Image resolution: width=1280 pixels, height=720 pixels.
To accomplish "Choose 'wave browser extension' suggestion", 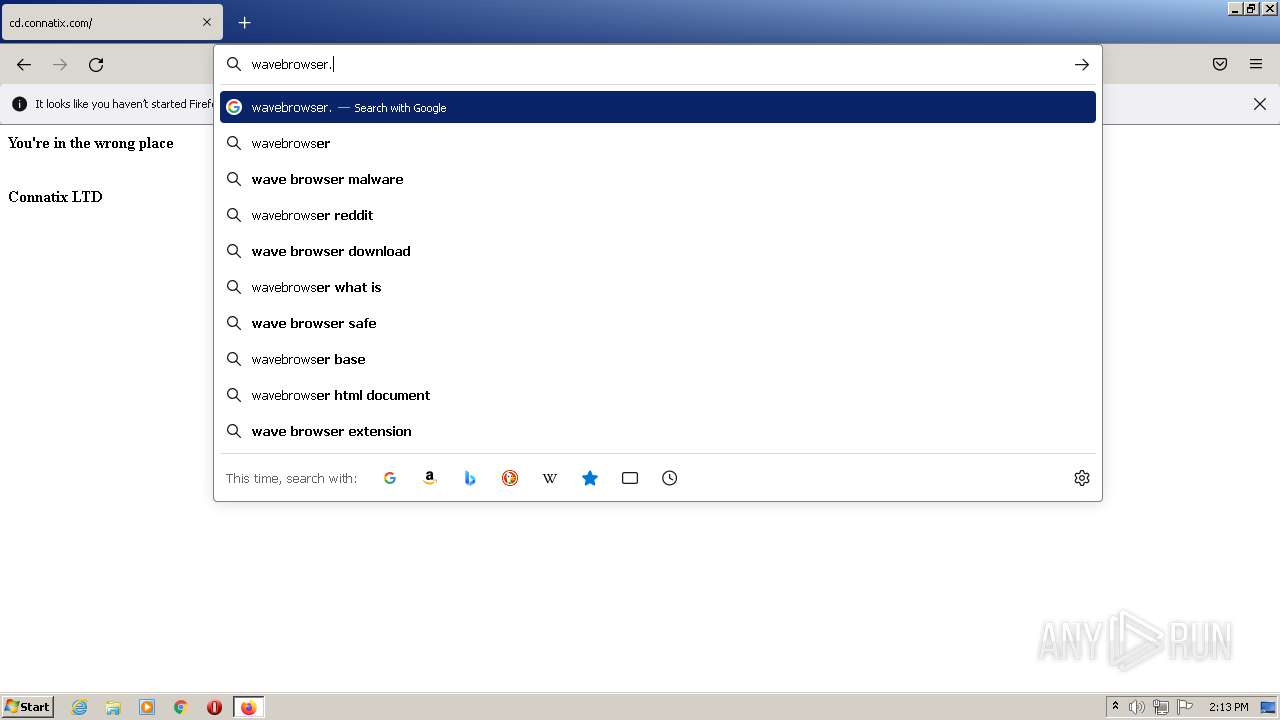I will (x=658, y=431).
